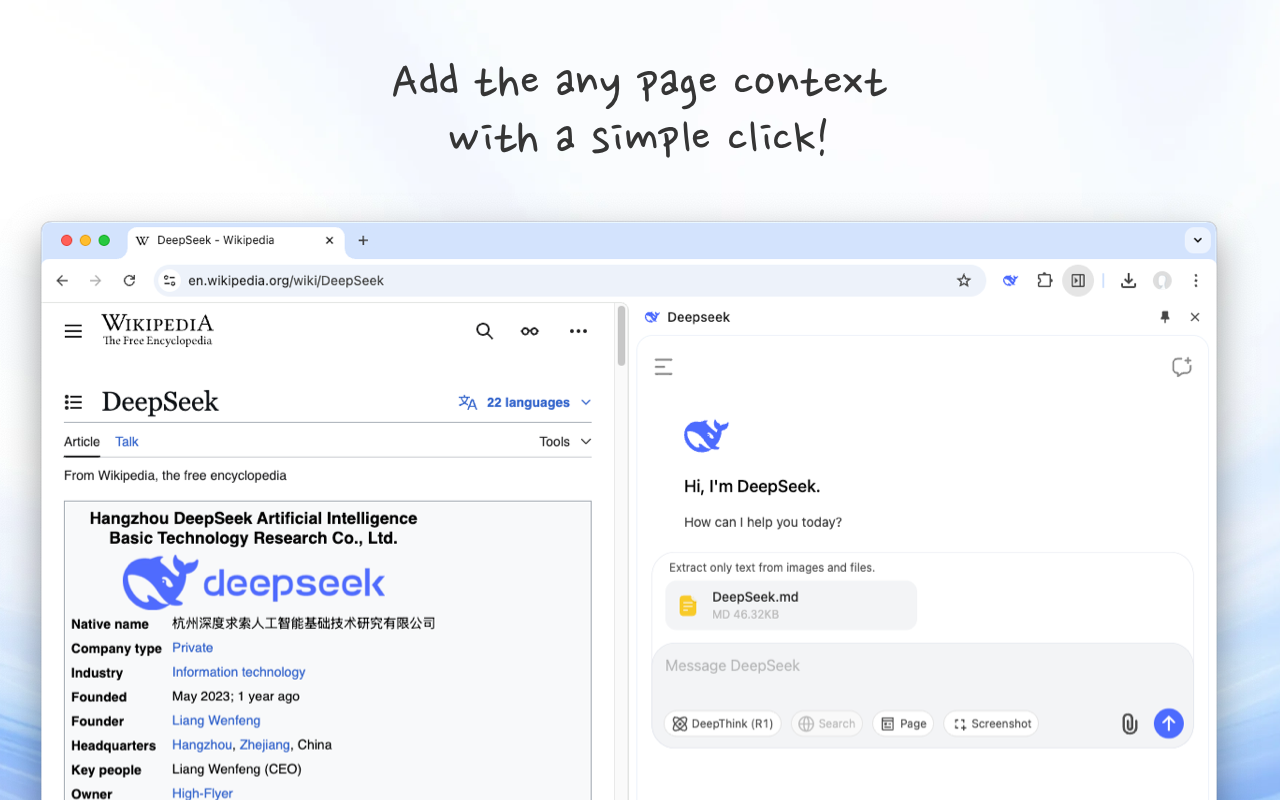Click the DeepSeek whale logo in chat panel

click(706, 436)
